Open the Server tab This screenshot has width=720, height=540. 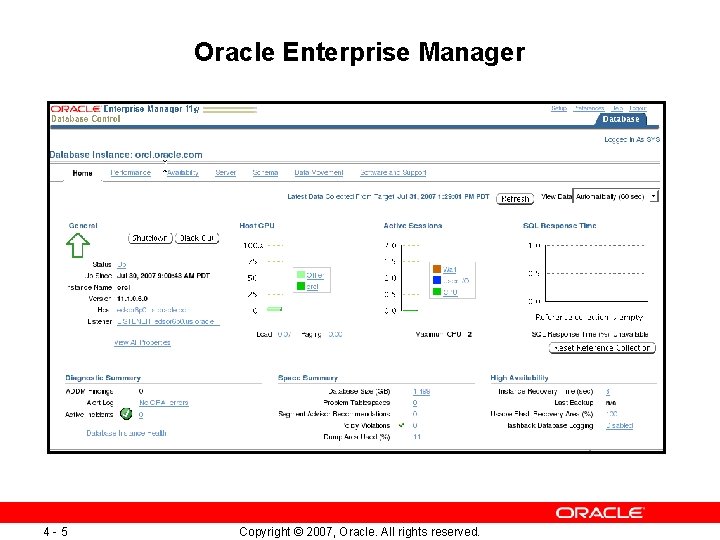point(225,173)
